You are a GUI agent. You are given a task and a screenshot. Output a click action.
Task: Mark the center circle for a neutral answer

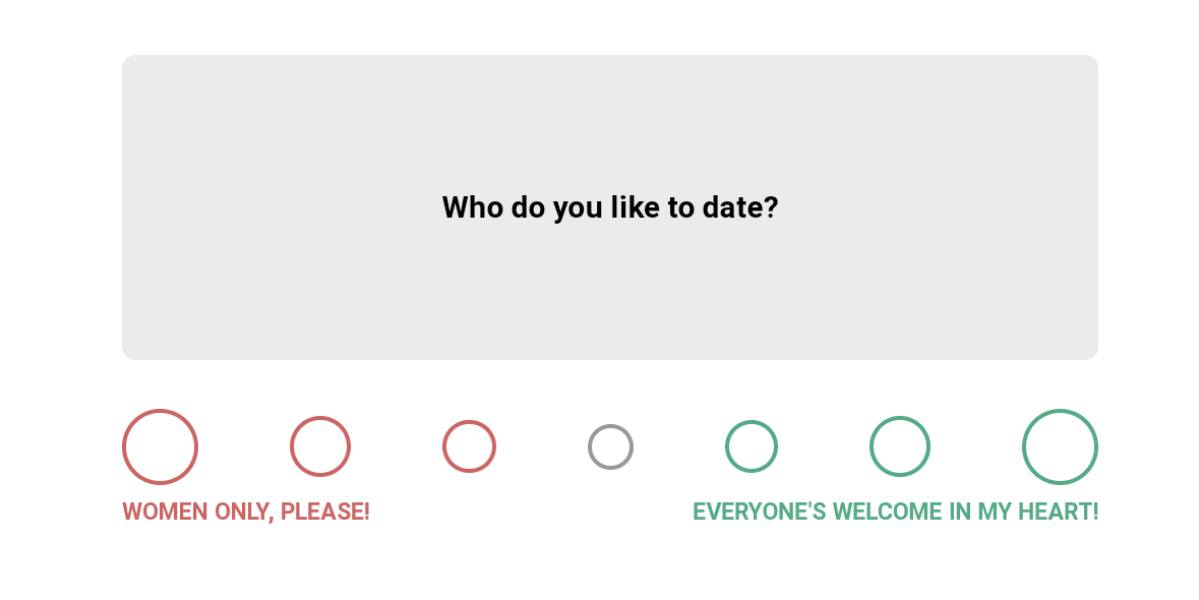tap(610, 446)
